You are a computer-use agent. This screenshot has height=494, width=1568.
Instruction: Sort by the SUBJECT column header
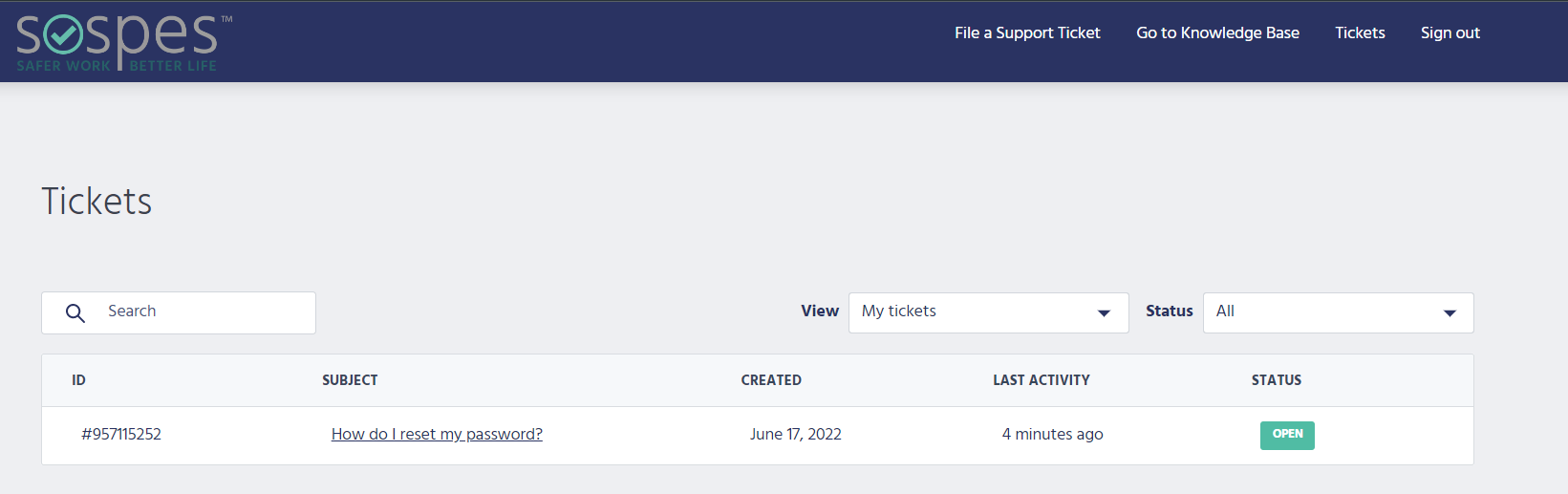(x=350, y=380)
